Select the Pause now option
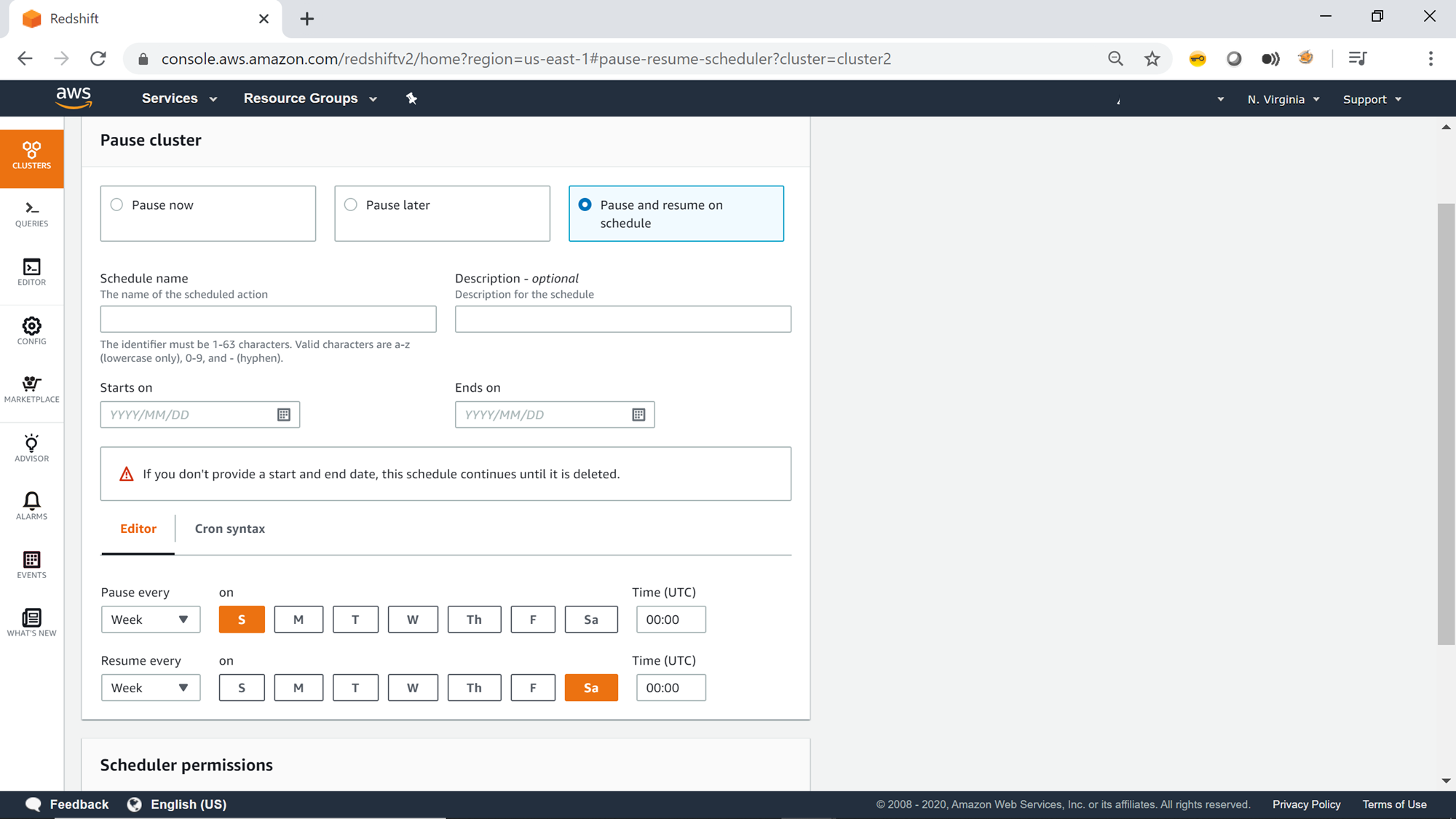The width and height of the screenshot is (1456, 819). pos(117,205)
